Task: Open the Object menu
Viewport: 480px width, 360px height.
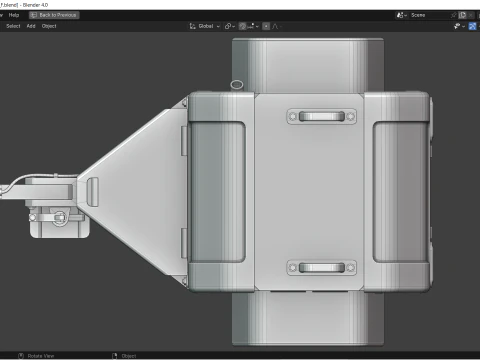Action: point(49,26)
